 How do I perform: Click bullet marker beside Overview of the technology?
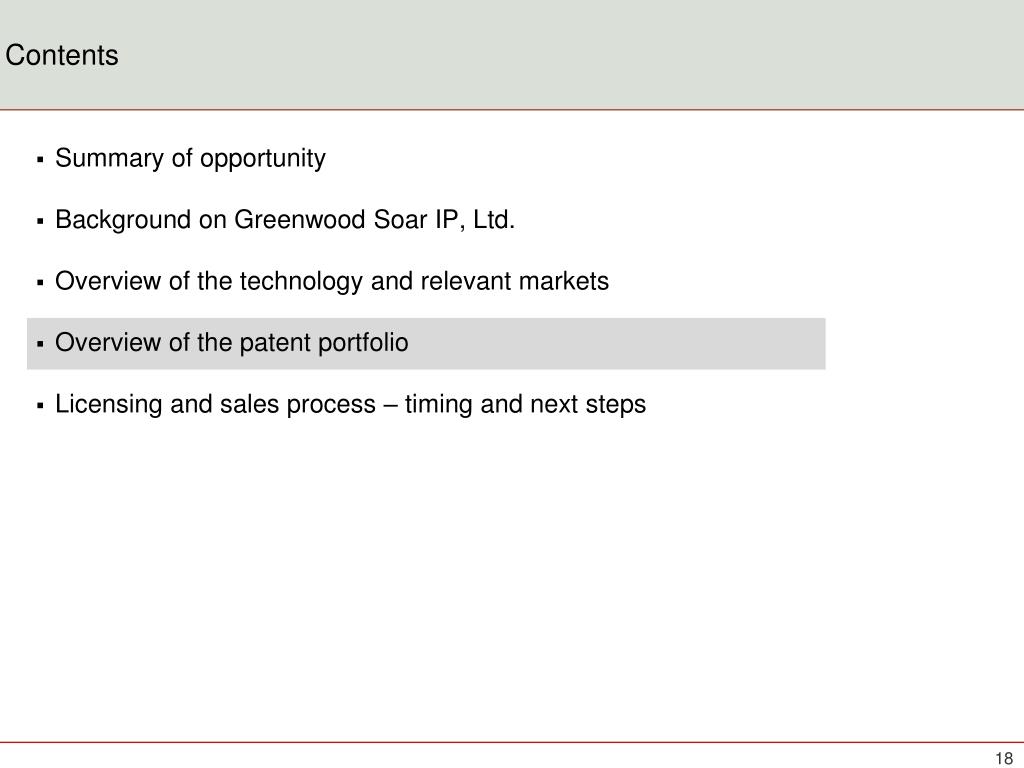tap(40, 283)
